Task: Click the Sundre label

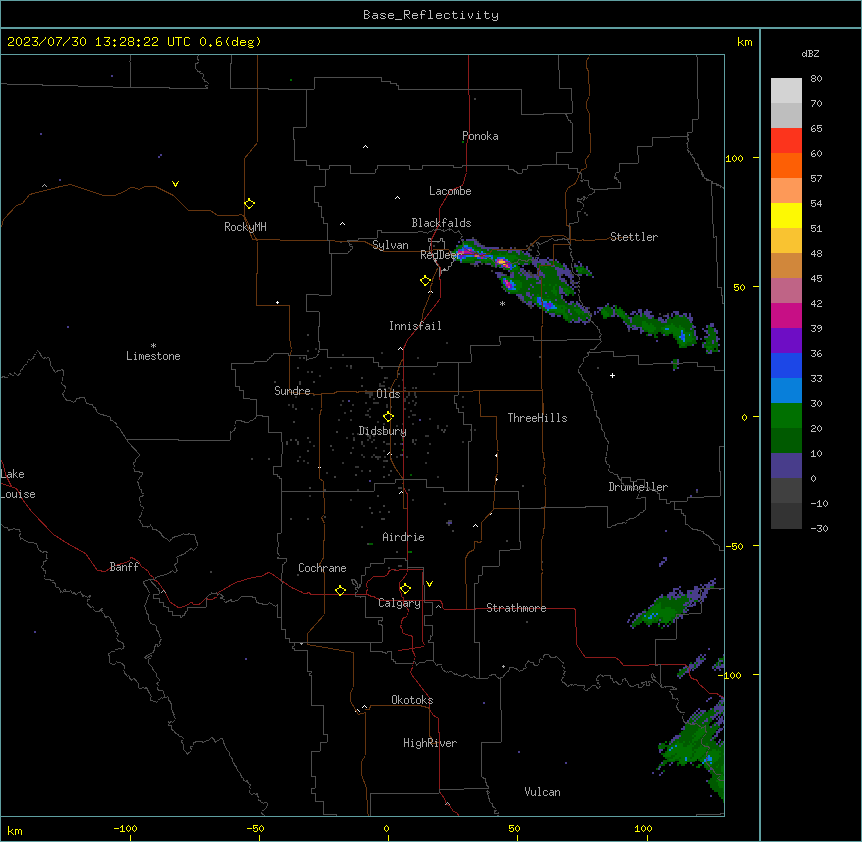Action: click(292, 391)
